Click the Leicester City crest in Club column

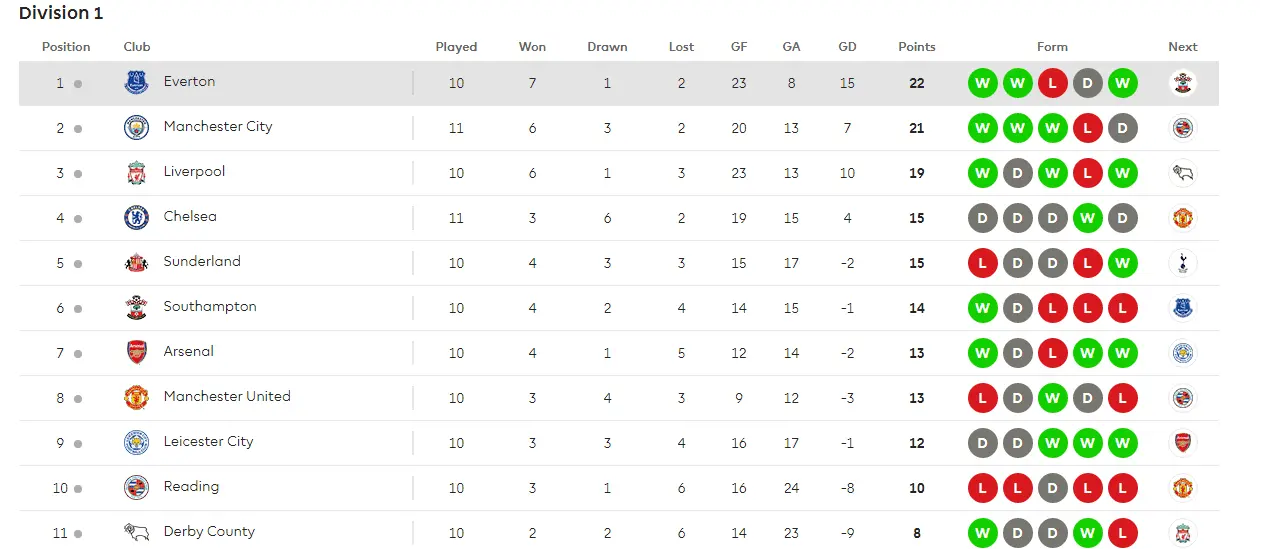[136, 443]
